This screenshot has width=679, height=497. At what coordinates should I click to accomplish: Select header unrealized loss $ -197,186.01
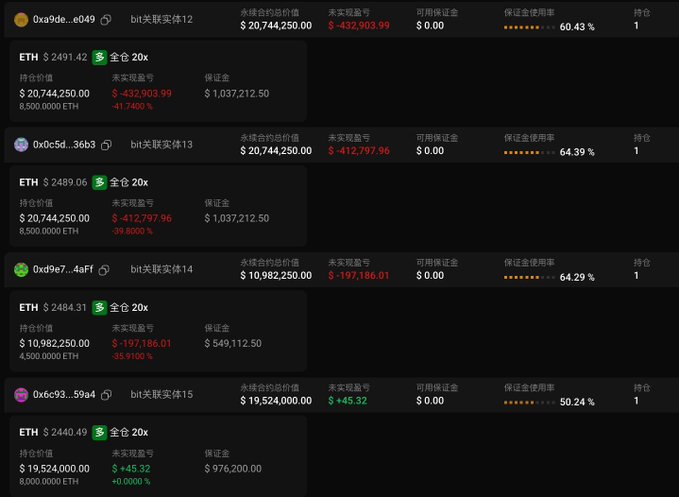point(359,276)
